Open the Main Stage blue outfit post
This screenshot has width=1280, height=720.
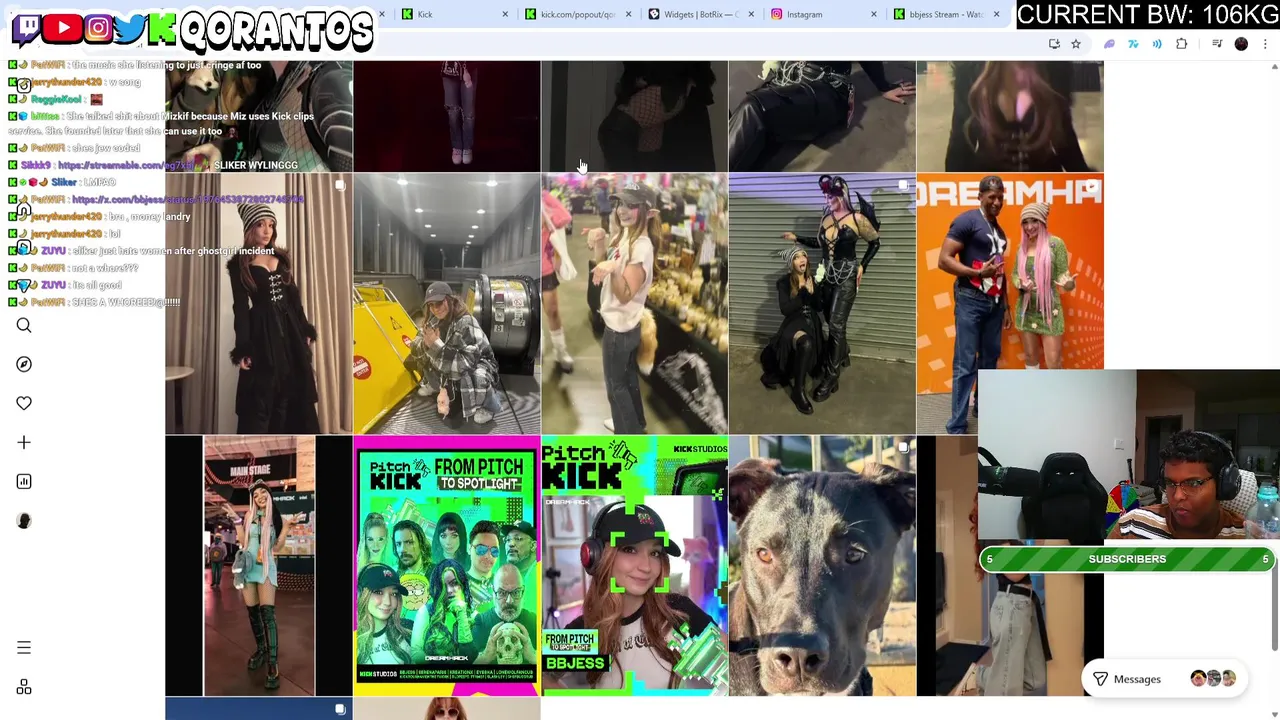coord(259,566)
